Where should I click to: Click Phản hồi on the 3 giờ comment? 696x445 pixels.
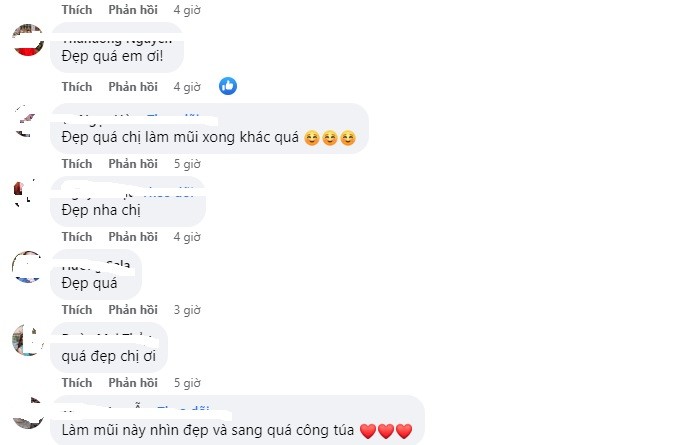pos(133,310)
